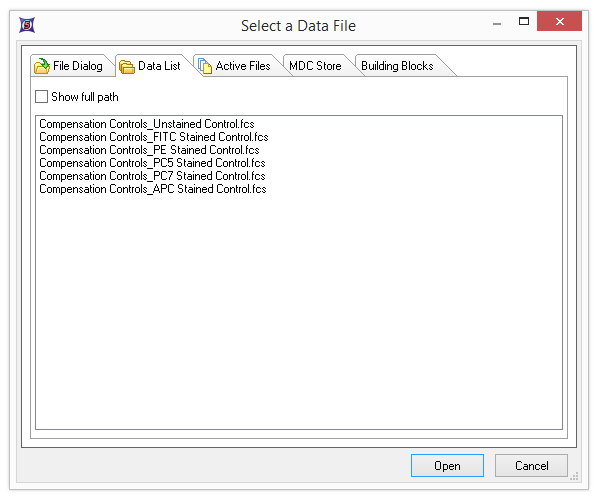Click the Active Files tab documents icon
601x503 pixels.
tap(204, 67)
